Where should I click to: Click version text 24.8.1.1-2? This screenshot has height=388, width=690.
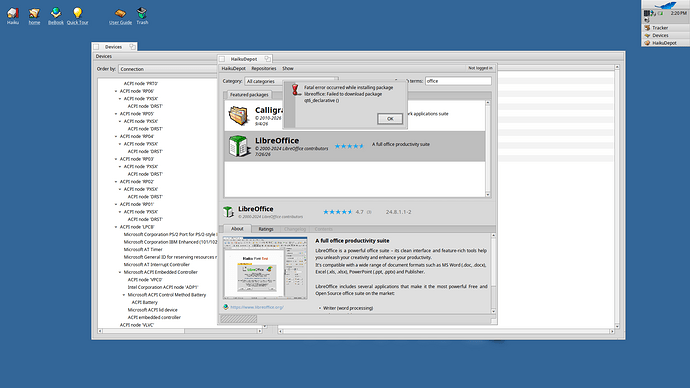tap(398, 212)
